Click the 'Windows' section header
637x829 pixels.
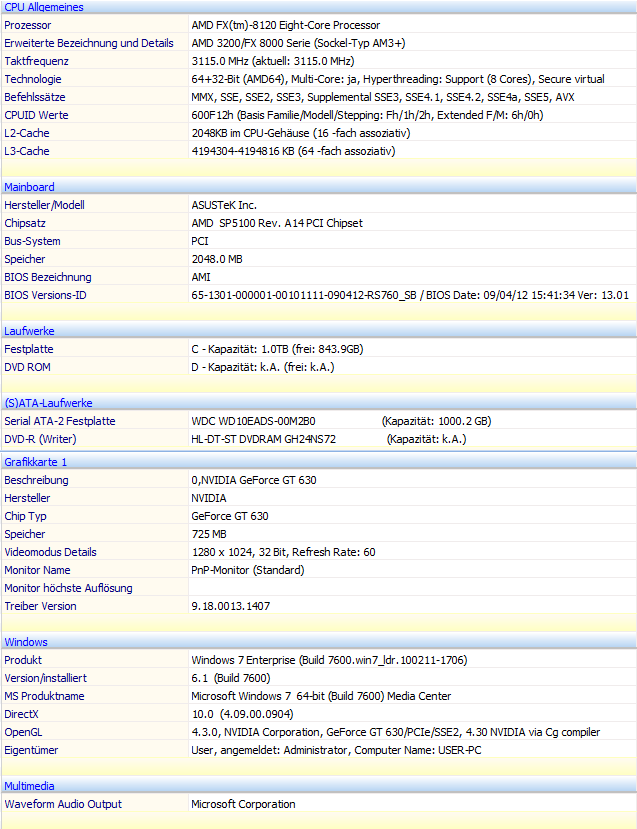tap(26, 641)
